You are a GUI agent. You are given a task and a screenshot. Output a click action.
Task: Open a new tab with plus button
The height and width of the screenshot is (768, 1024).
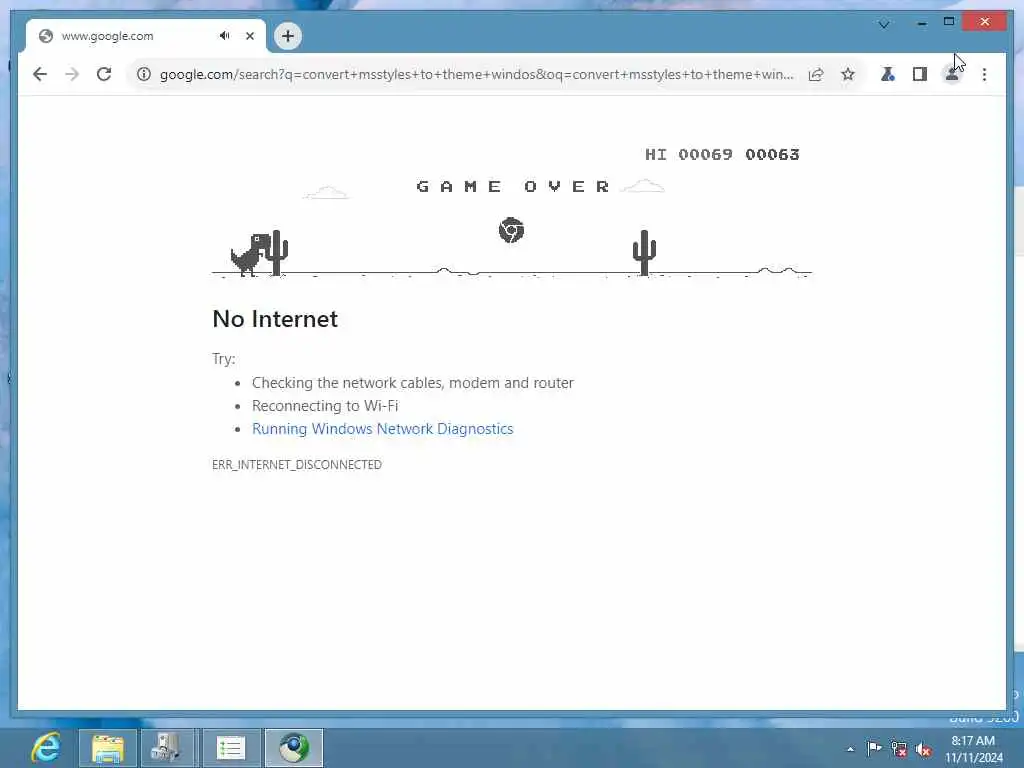pos(288,36)
